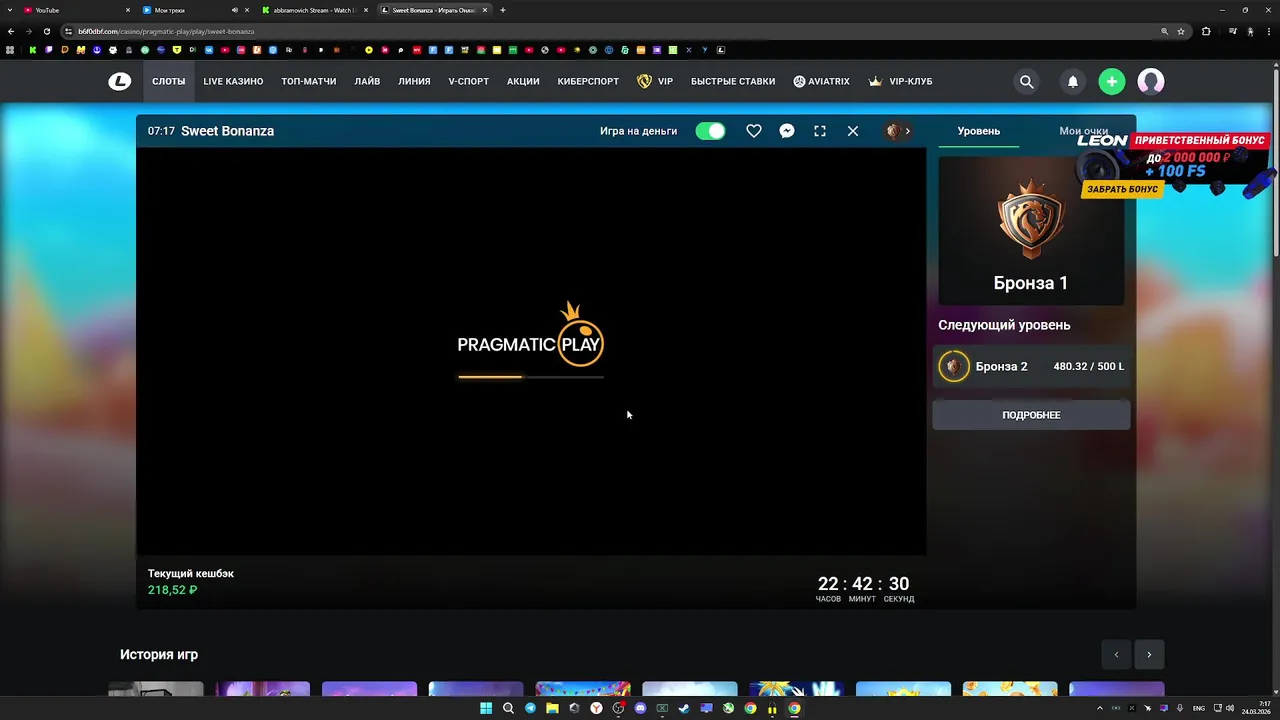The height and width of the screenshot is (720, 1280).
Task: Click the Sweet Bonanza game title
Action: tap(227, 131)
